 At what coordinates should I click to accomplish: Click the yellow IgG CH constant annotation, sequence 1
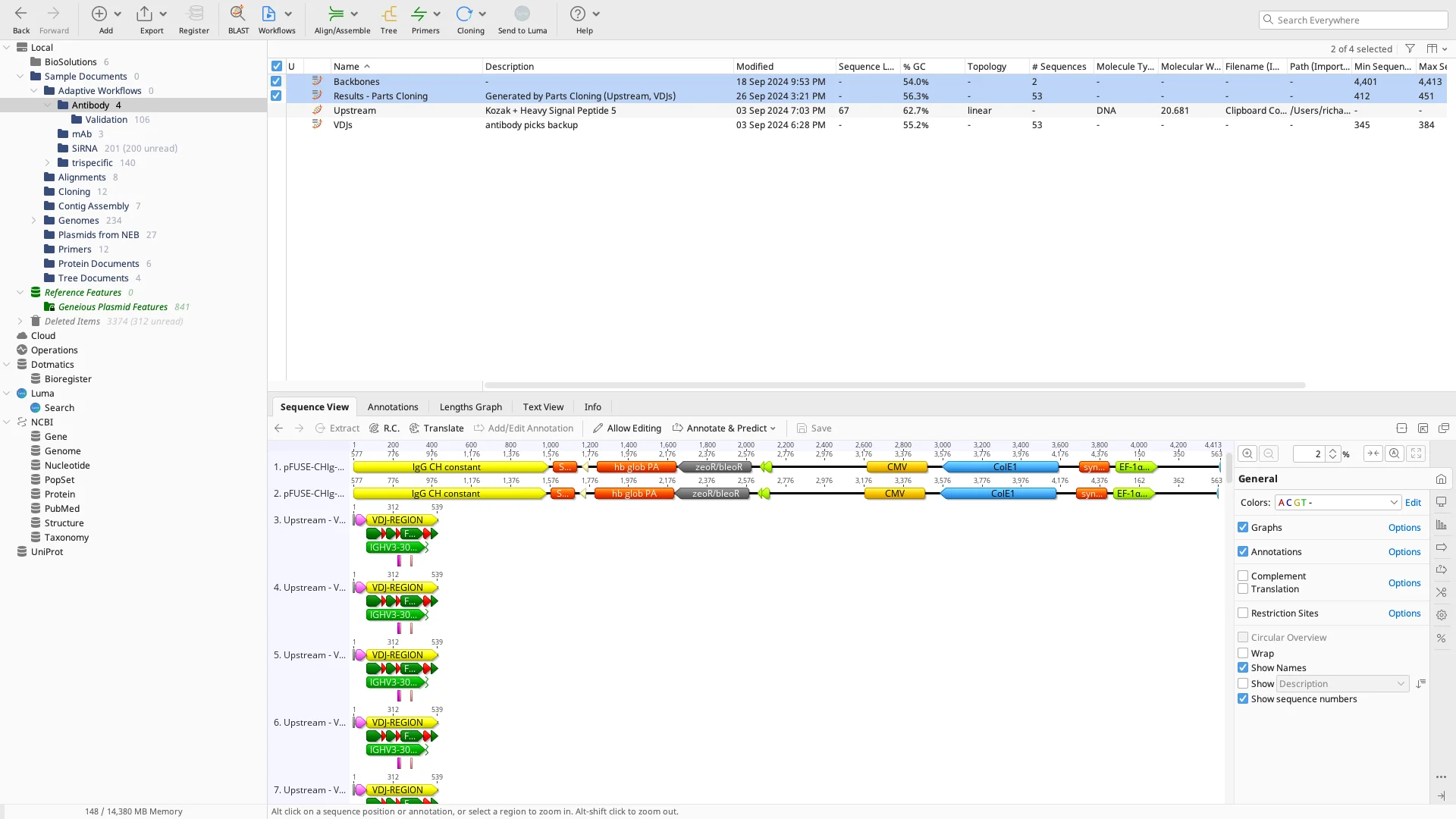click(450, 466)
